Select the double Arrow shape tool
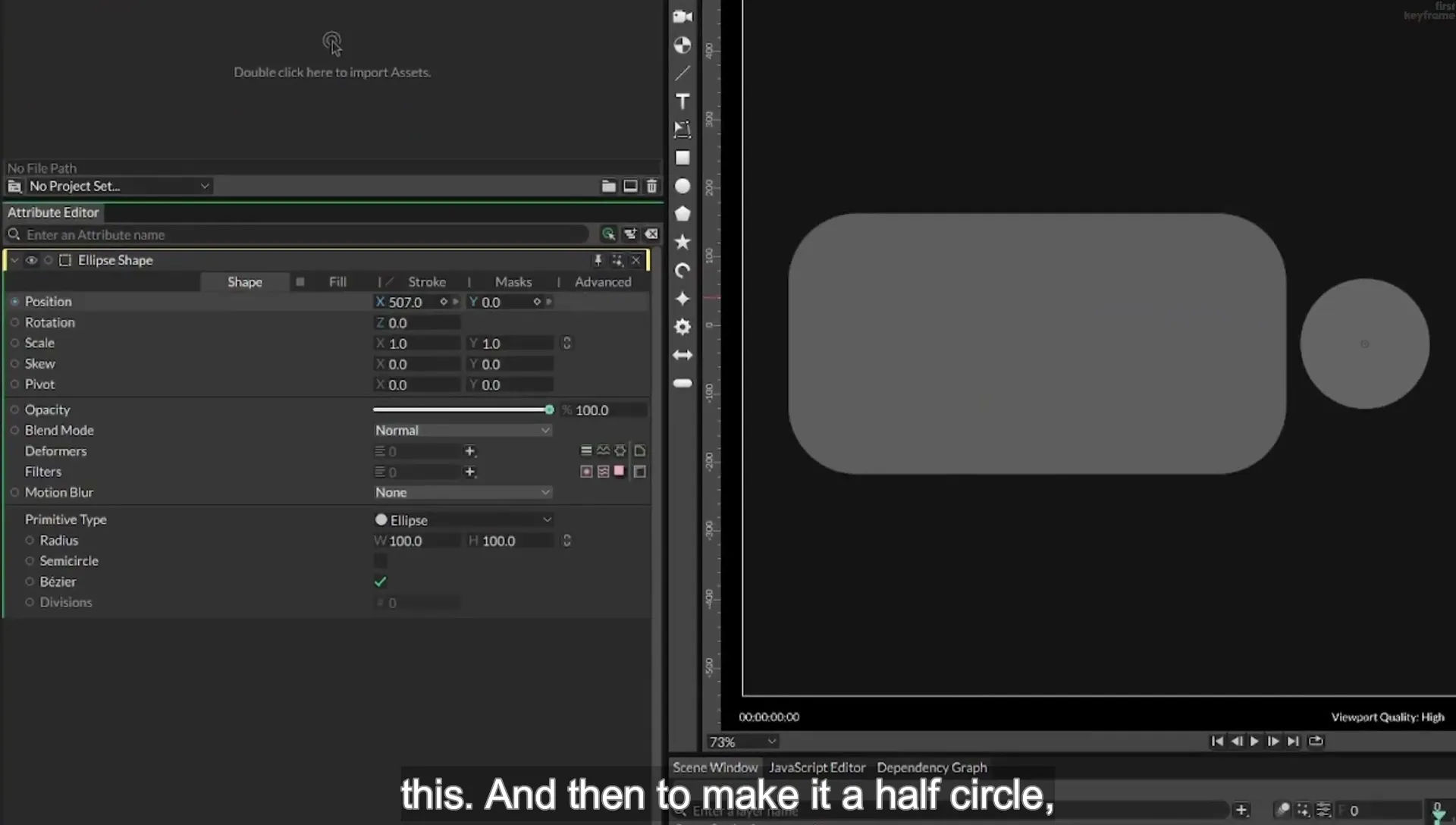 click(682, 355)
